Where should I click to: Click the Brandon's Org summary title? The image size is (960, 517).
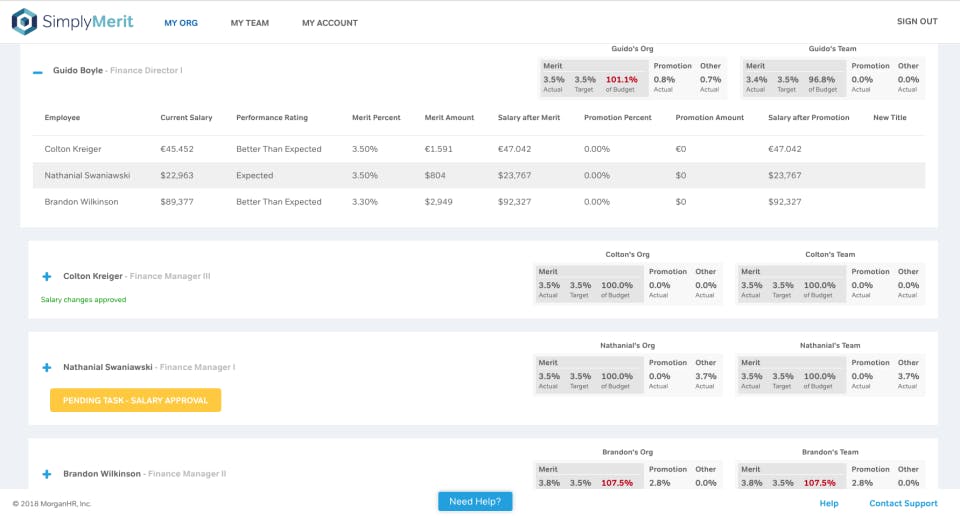tap(627, 452)
